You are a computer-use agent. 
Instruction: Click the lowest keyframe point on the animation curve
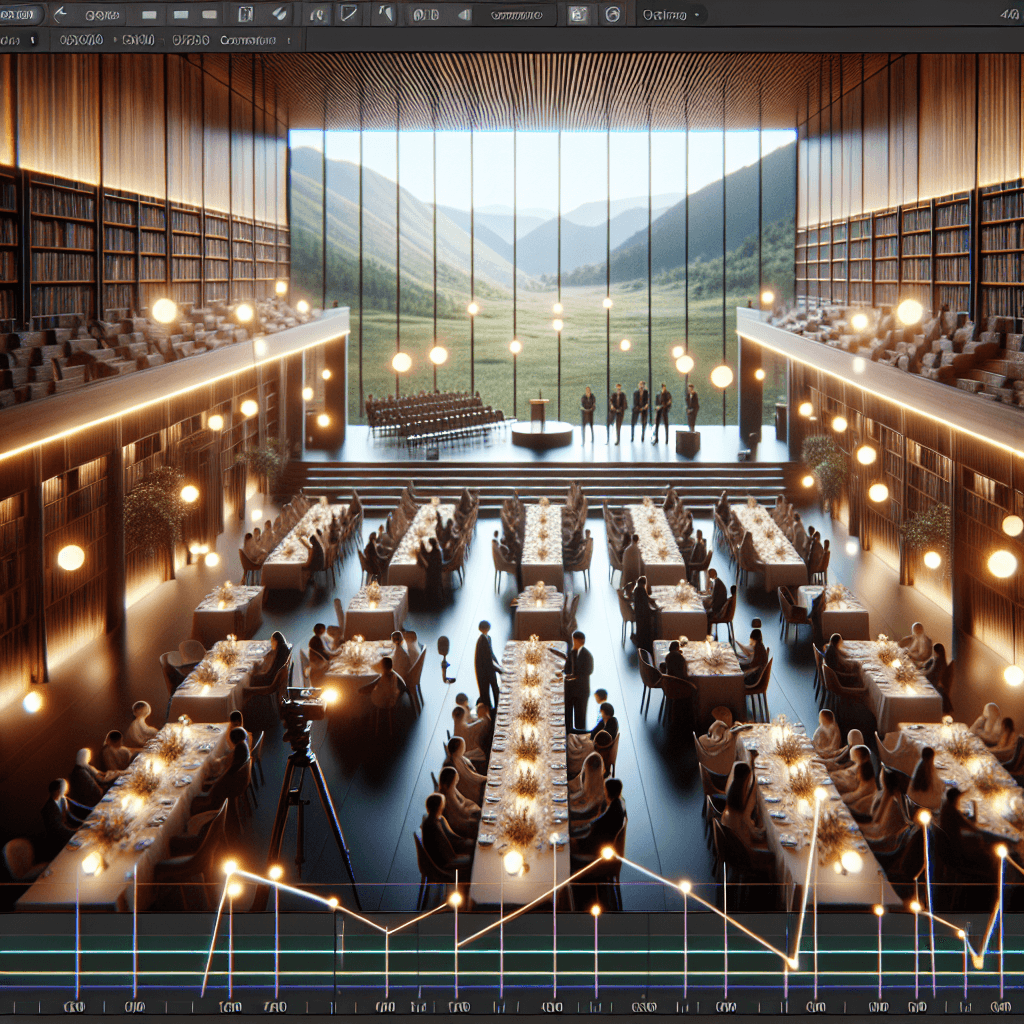(792, 963)
